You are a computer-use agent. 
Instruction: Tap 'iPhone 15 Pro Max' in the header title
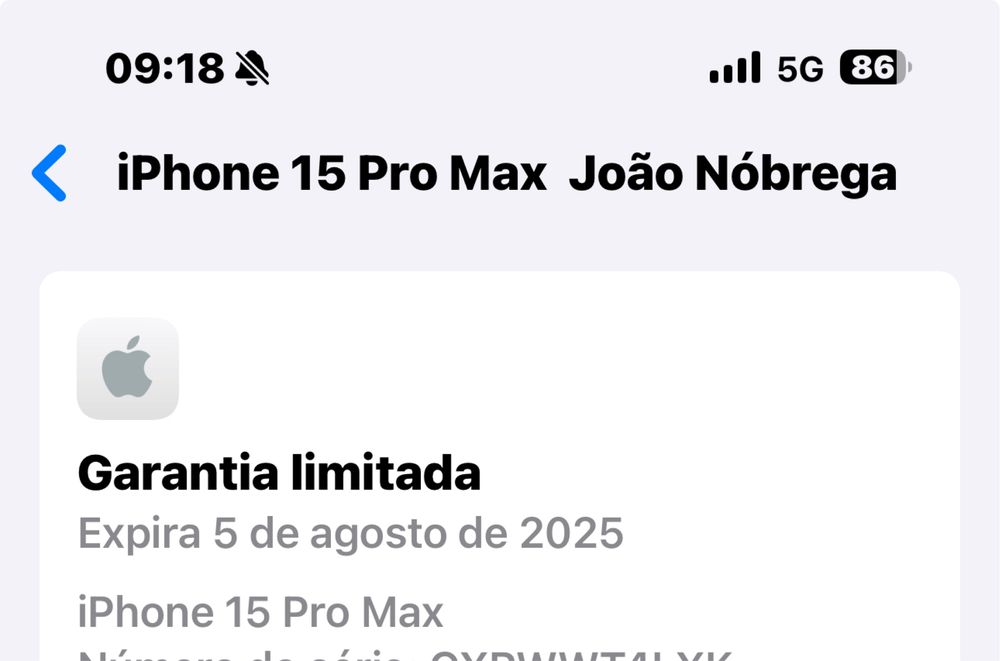(332, 173)
